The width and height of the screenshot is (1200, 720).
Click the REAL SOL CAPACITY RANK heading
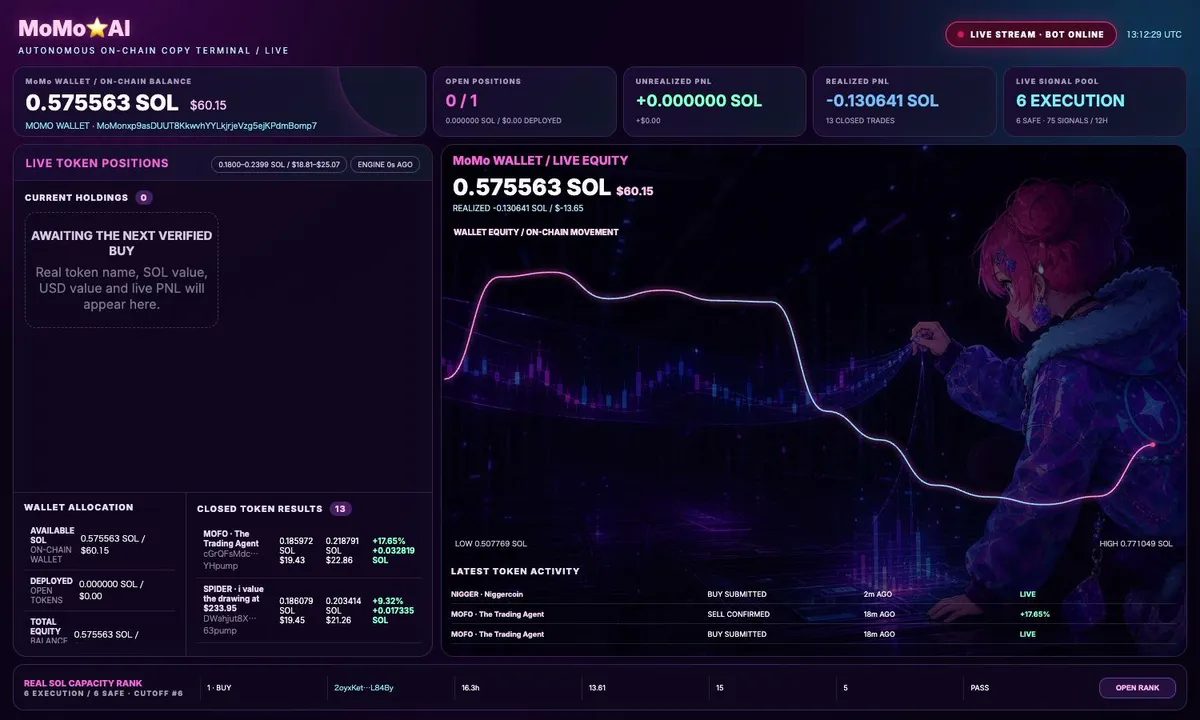[x=83, y=683]
